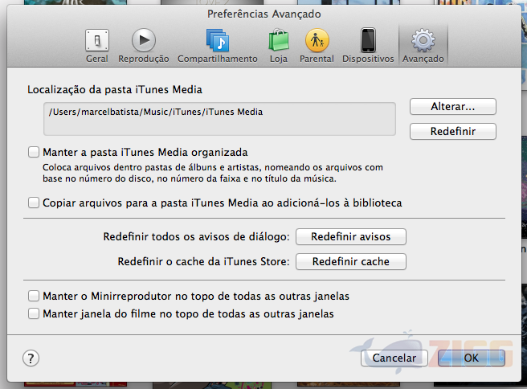This screenshot has width=527, height=389.
Task: Open the Dispositivos phone icon pane
Action: point(368,46)
